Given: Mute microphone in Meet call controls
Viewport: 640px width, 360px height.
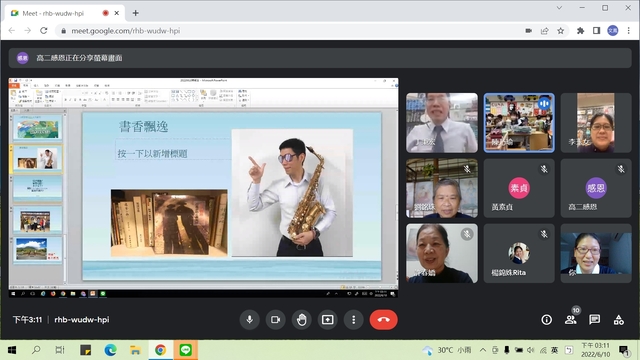Looking at the screenshot, I should 249,320.
